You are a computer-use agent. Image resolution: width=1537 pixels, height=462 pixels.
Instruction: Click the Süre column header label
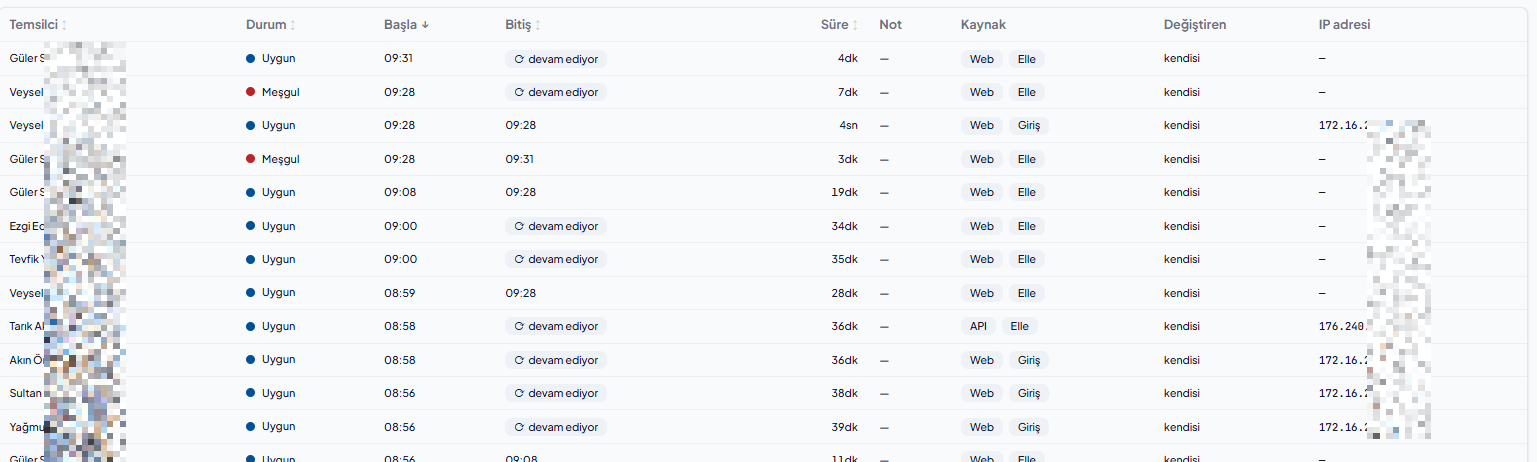click(x=835, y=25)
